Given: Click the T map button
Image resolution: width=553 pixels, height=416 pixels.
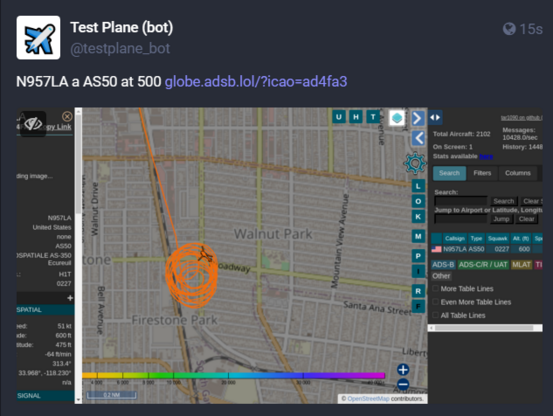Looking at the screenshot, I should [373, 117].
